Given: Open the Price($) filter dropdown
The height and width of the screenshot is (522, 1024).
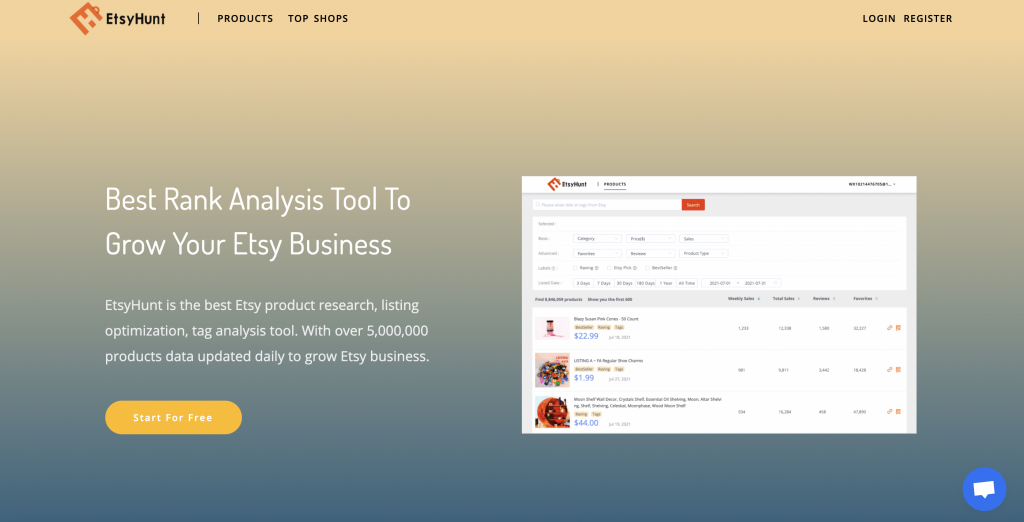Looking at the screenshot, I should pyautogui.click(x=650, y=238).
